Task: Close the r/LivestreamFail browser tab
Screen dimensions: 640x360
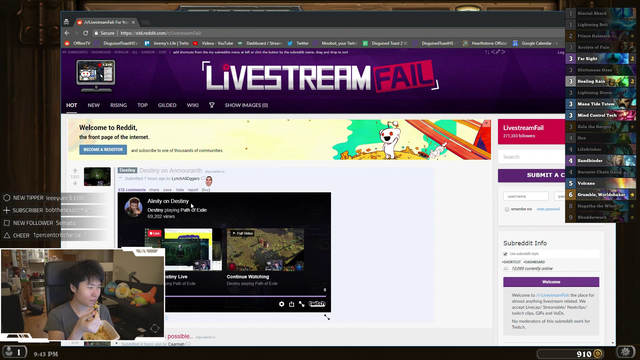Action: pos(133,22)
